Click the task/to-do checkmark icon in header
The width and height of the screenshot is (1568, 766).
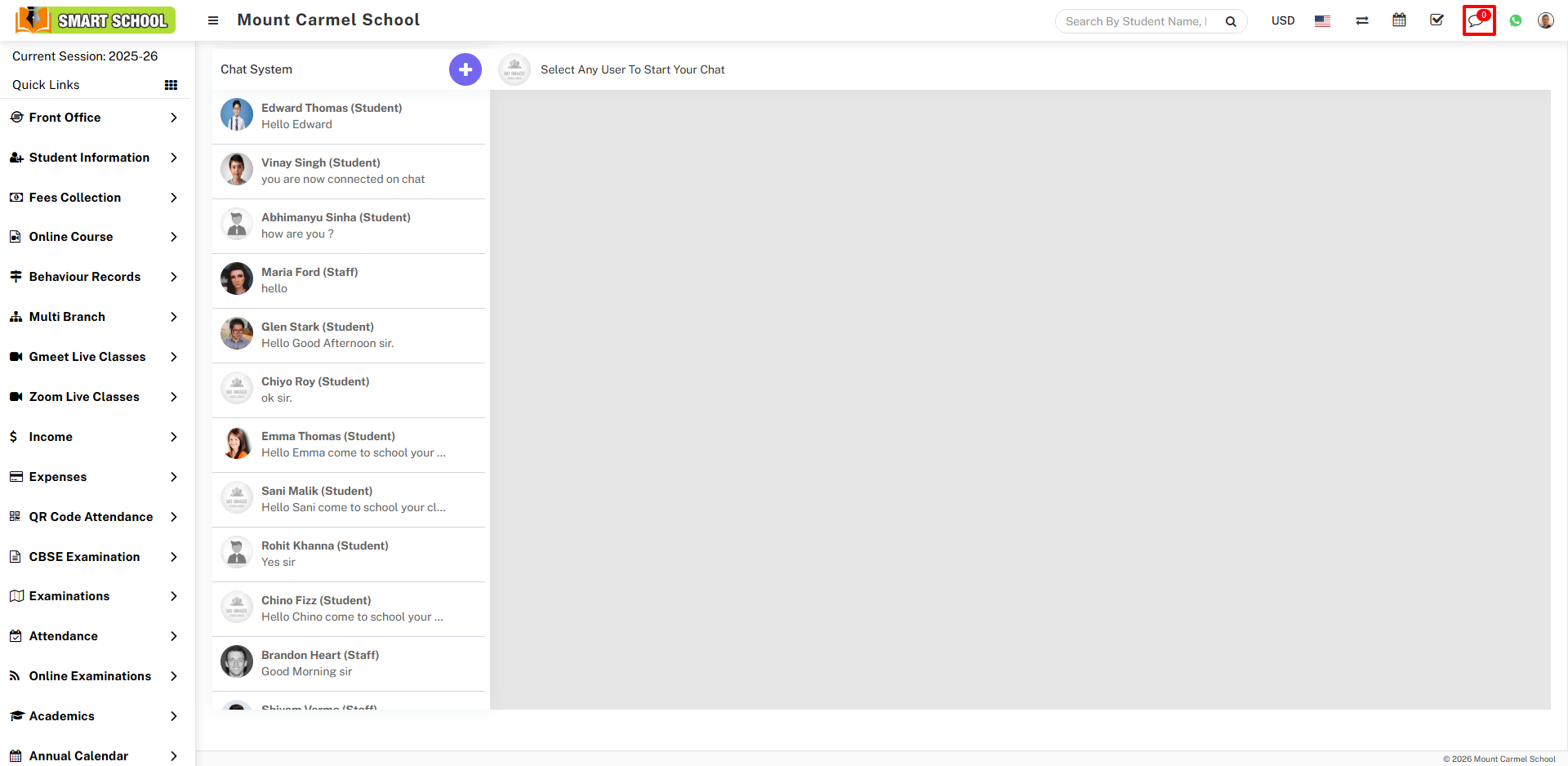[x=1437, y=20]
